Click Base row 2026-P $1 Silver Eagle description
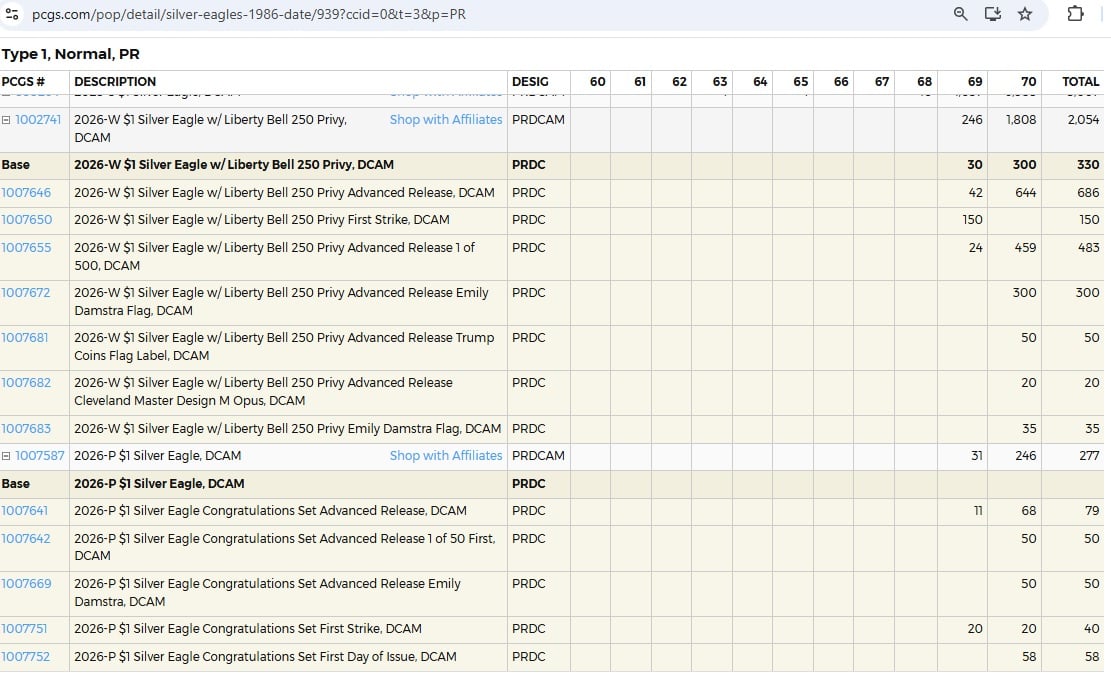This screenshot has height=679, width=1111. [x=159, y=483]
